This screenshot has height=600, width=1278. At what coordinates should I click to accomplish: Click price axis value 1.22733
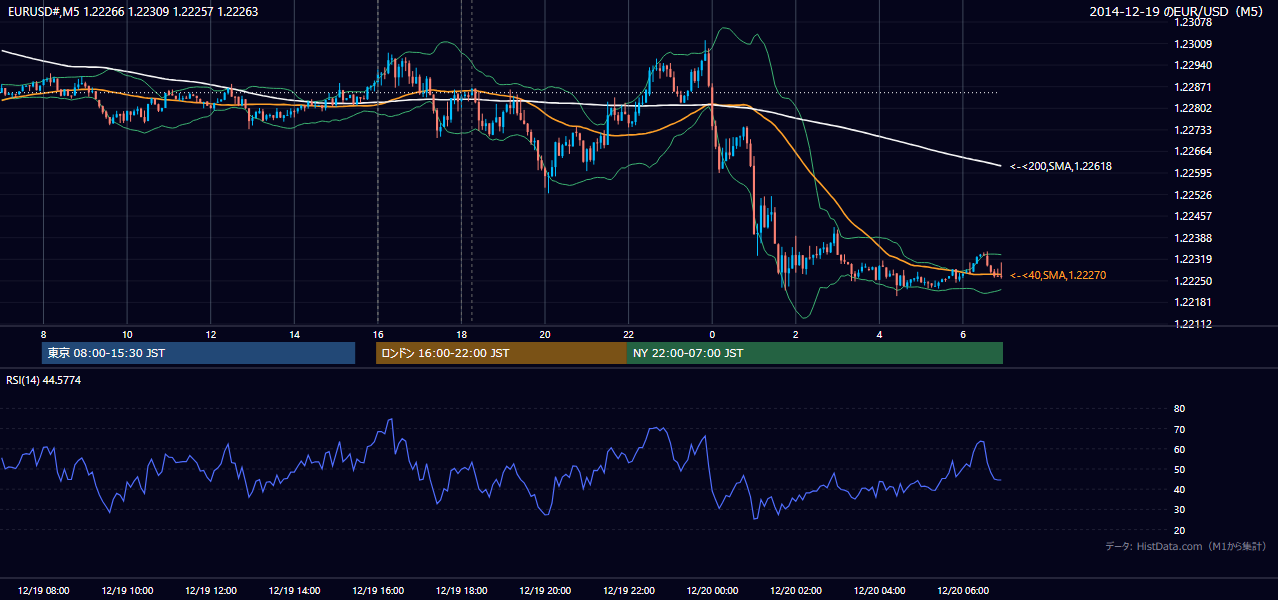pyautogui.click(x=1193, y=130)
